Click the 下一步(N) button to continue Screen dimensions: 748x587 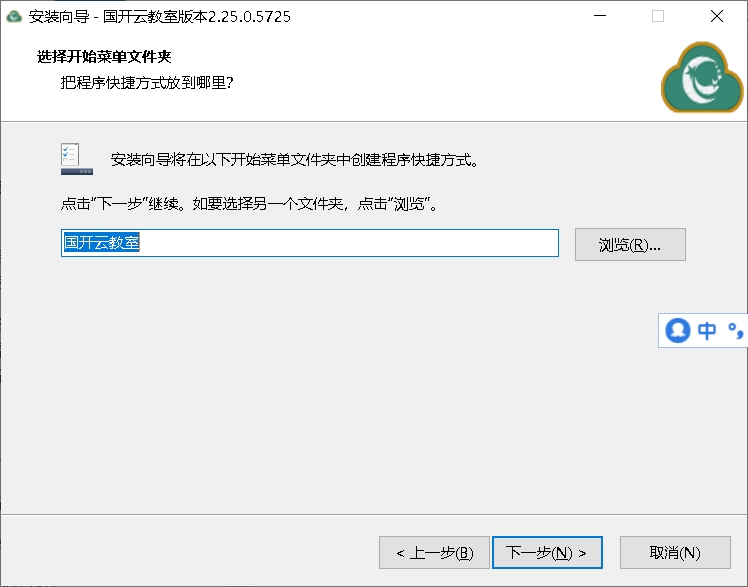pos(547,553)
